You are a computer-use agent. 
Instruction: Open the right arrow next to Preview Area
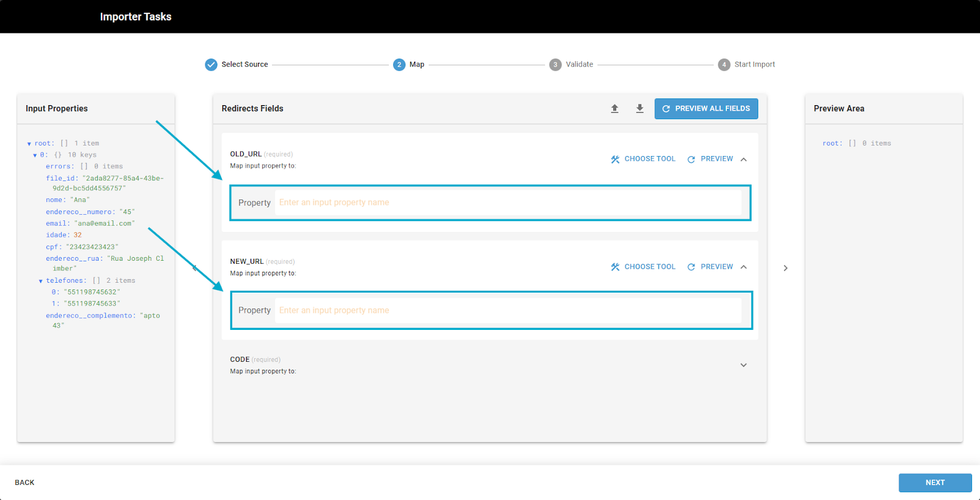point(785,268)
